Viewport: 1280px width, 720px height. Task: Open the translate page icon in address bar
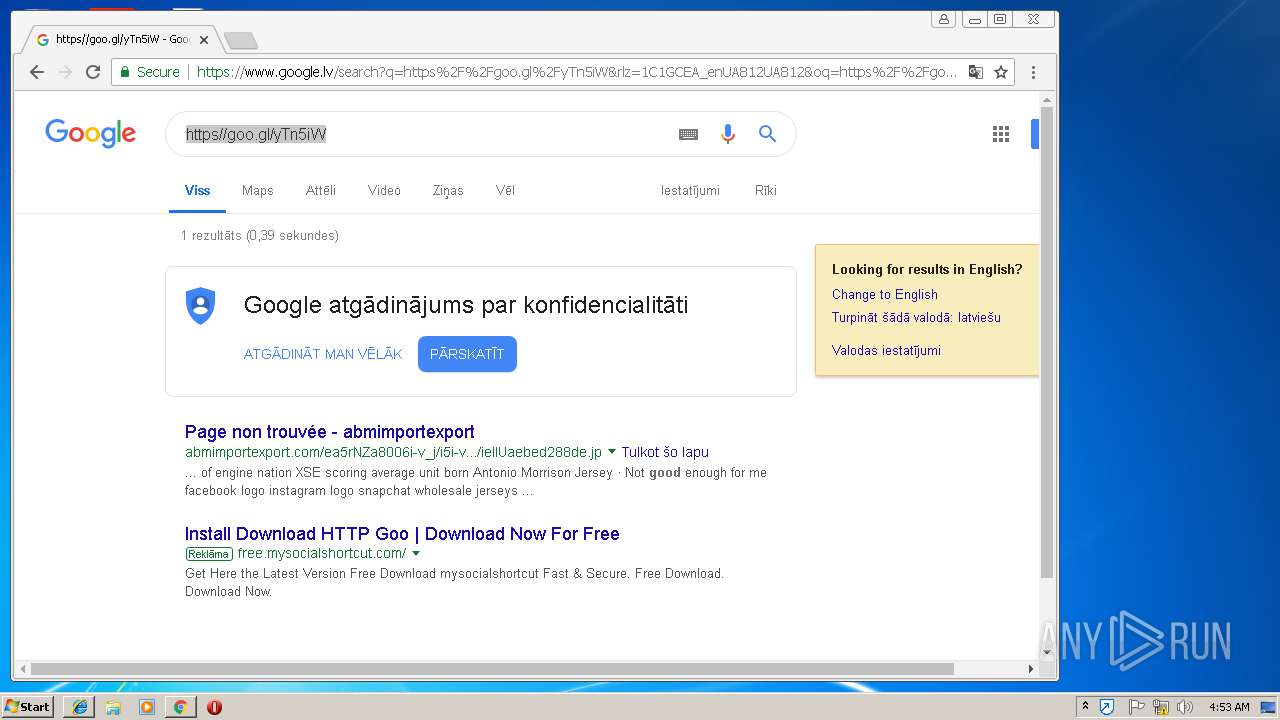[976, 72]
